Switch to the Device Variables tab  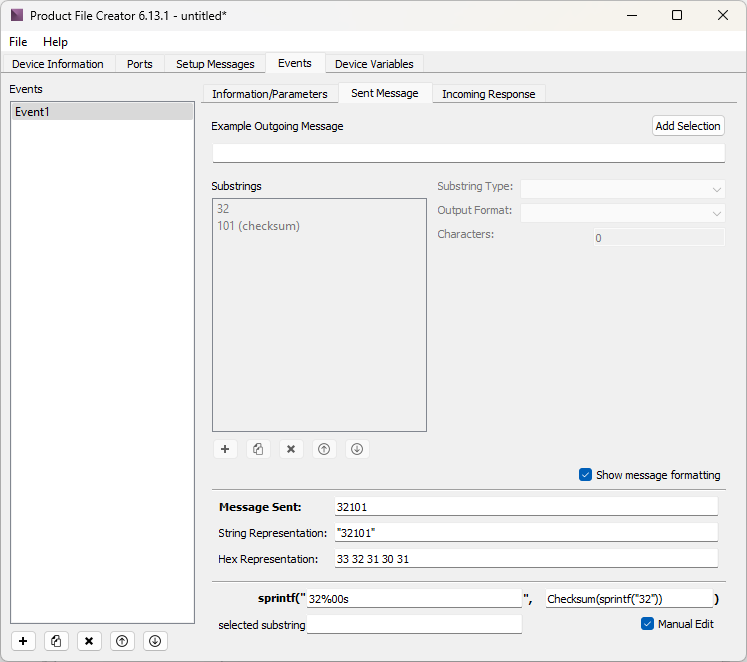(374, 64)
